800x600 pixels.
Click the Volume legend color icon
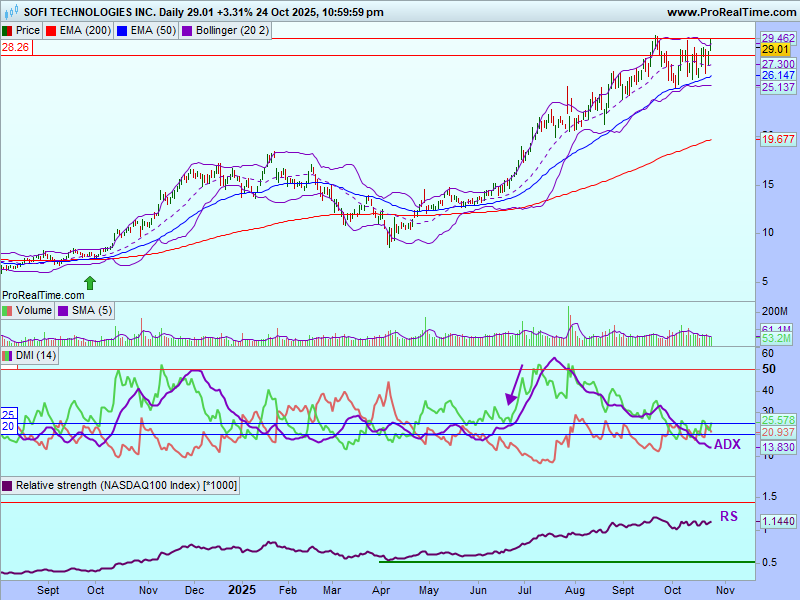(x=8, y=311)
